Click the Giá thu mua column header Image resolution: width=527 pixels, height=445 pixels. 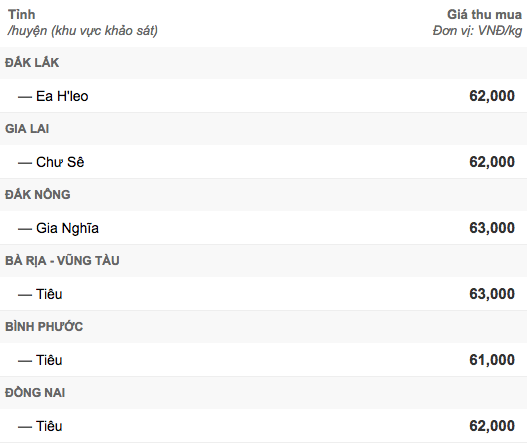point(484,14)
